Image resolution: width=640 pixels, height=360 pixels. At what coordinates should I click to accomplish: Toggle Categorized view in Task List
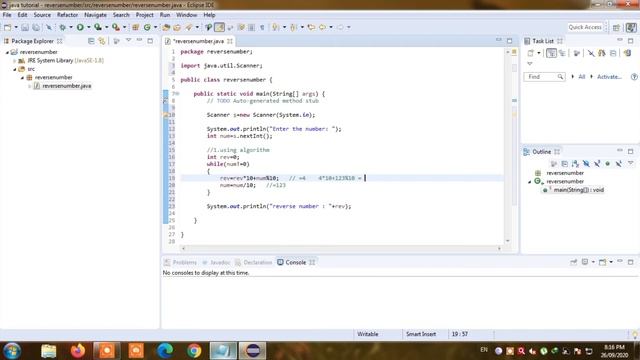click(551, 53)
